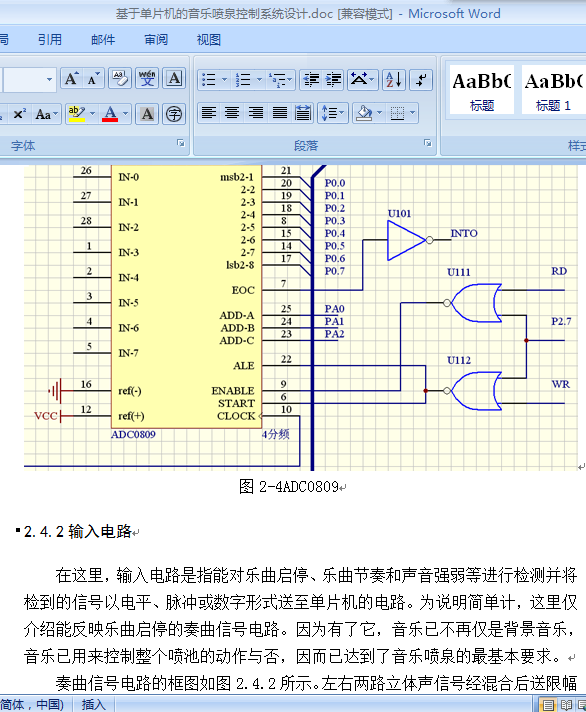This screenshot has width=586, height=712.
Task: Toggle superscript formatting
Action: coord(20,114)
